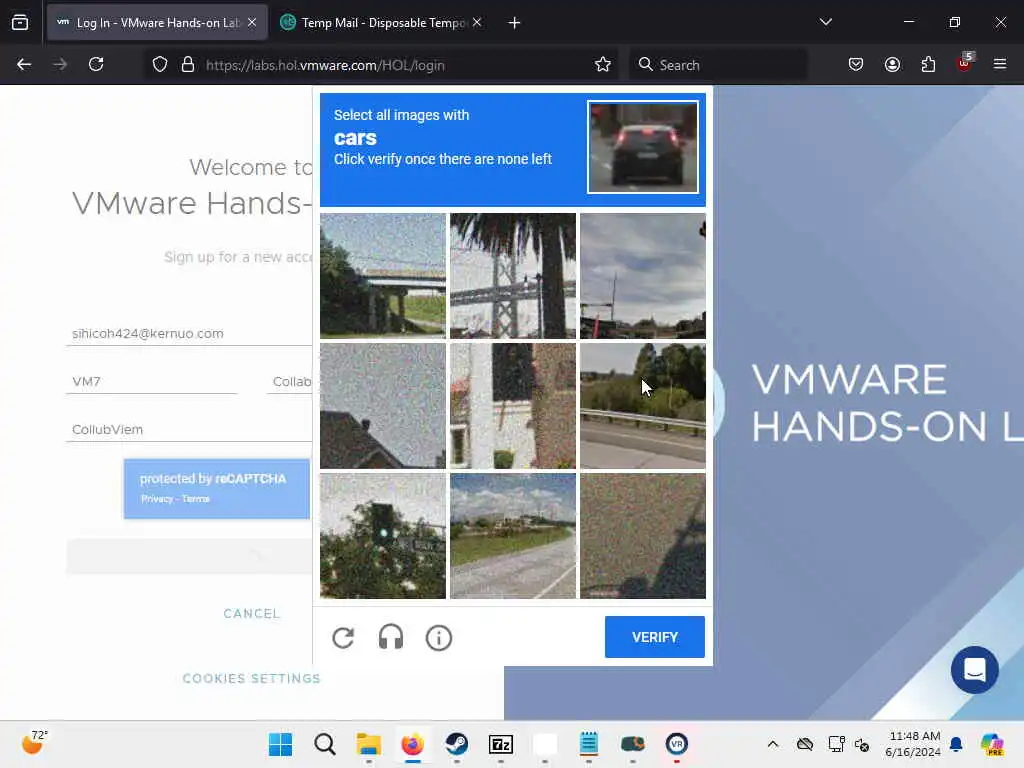Reload the current browser page

(96, 65)
